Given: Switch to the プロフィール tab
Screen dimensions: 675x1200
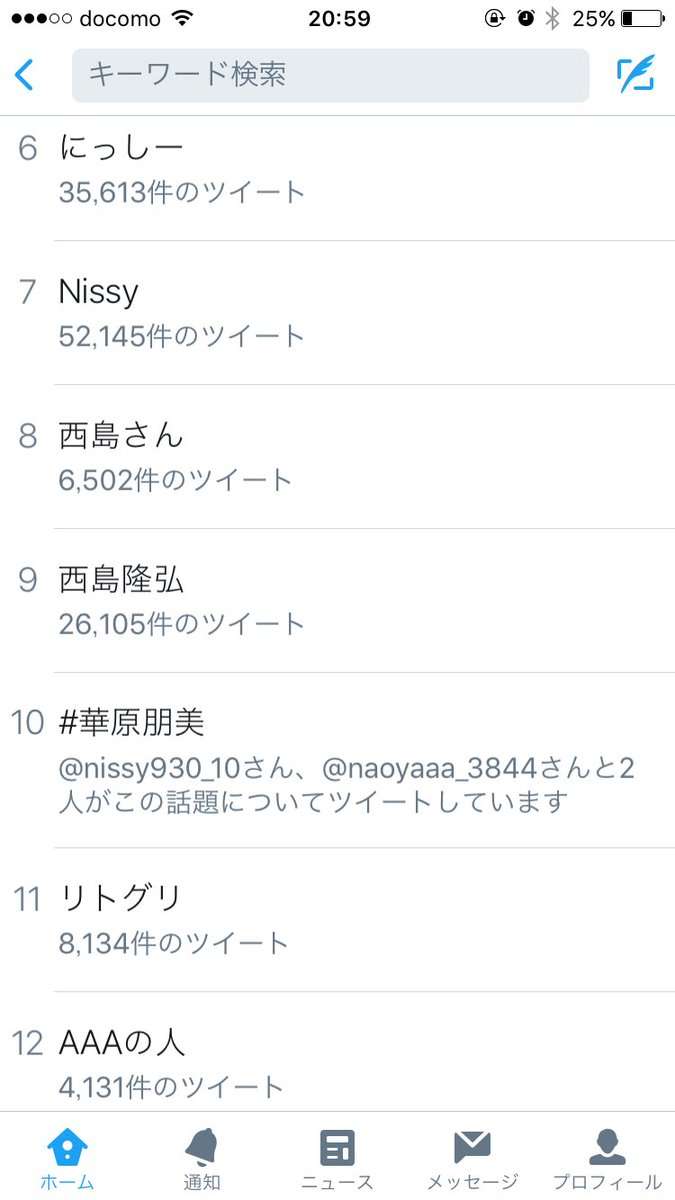Looking at the screenshot, I should pos(608,1160).
